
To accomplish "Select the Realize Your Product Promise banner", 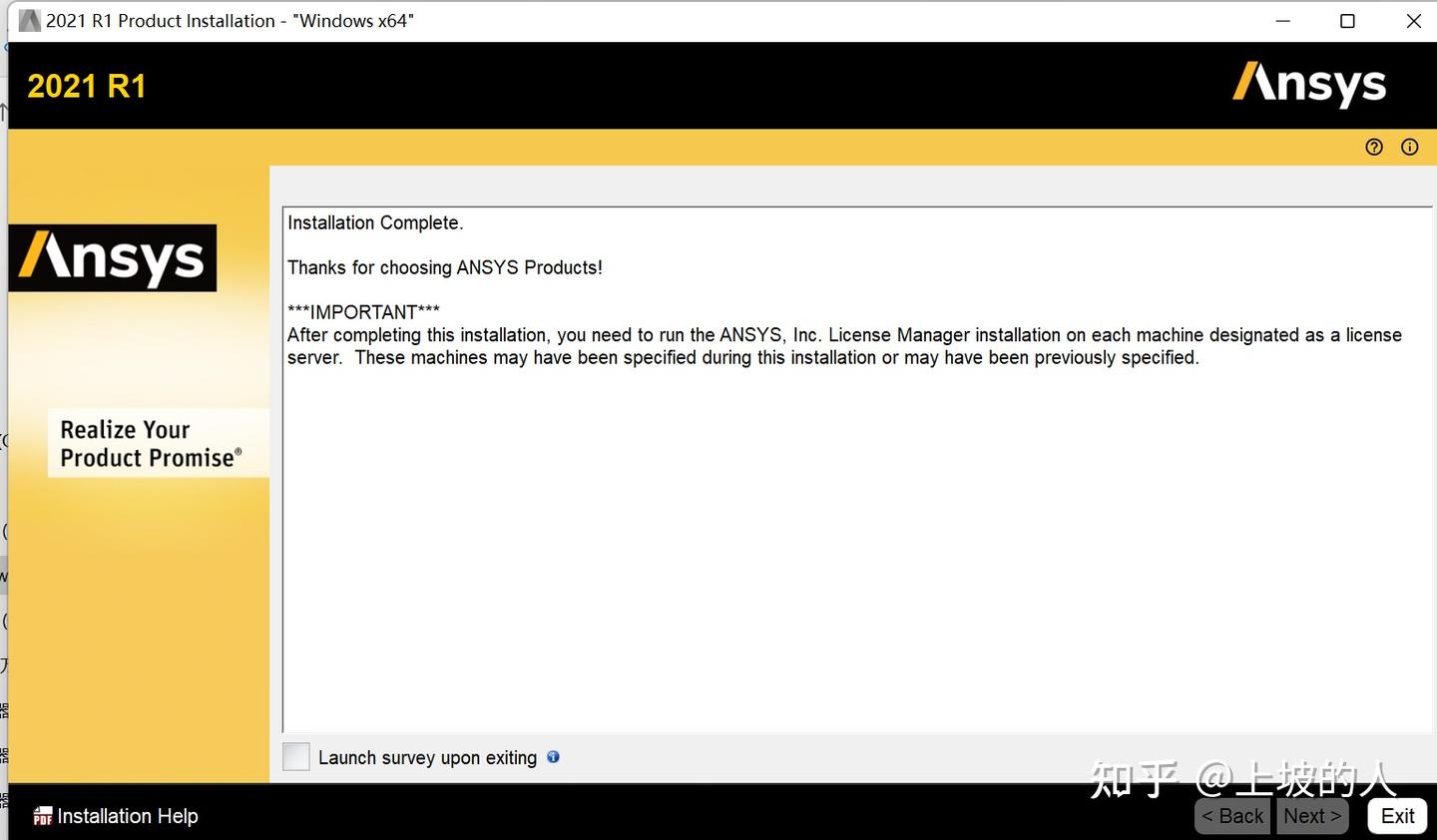I will 157,443.
